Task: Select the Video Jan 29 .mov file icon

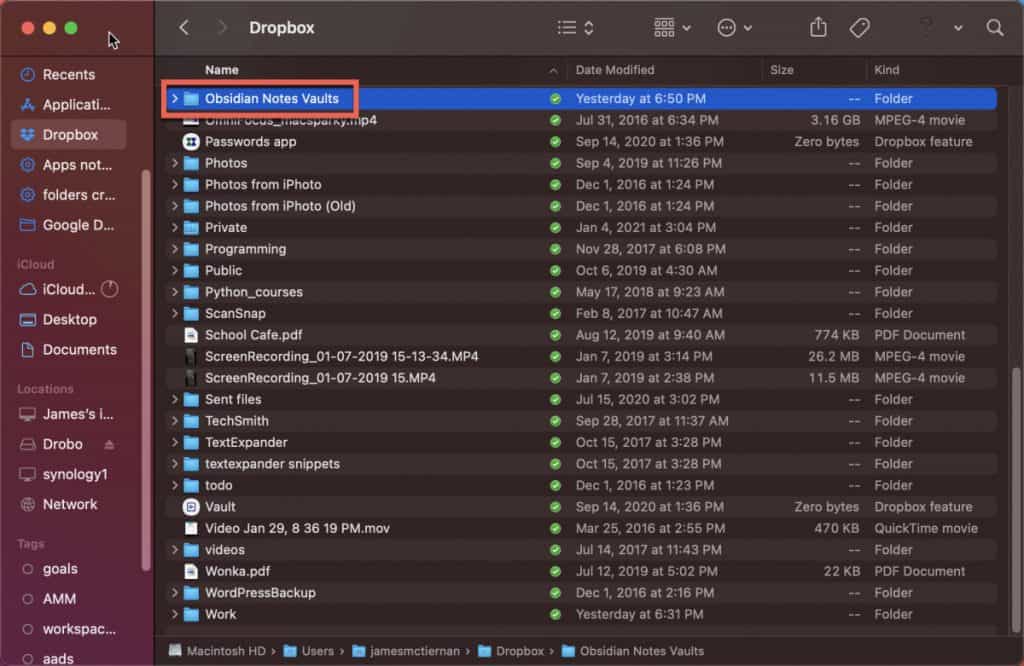Action: [x=191, y=528]
